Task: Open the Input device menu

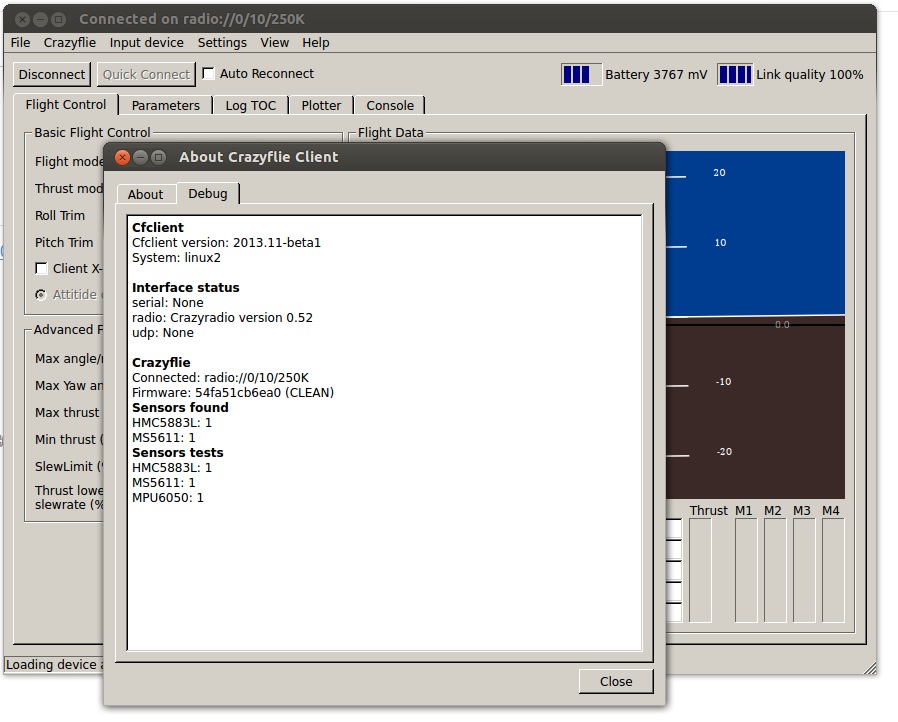Action: click(x=147, y=43)
